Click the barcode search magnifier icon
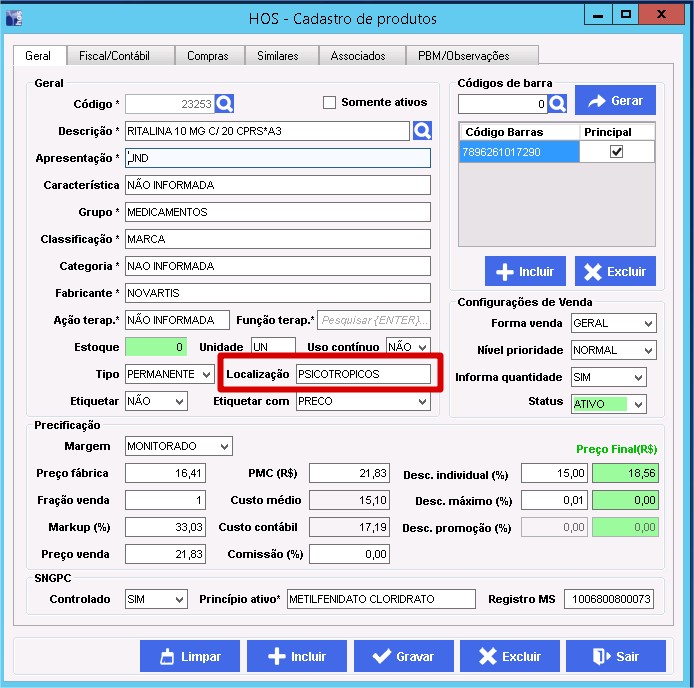This screenshot has height=688, width=694. [557, 104]
